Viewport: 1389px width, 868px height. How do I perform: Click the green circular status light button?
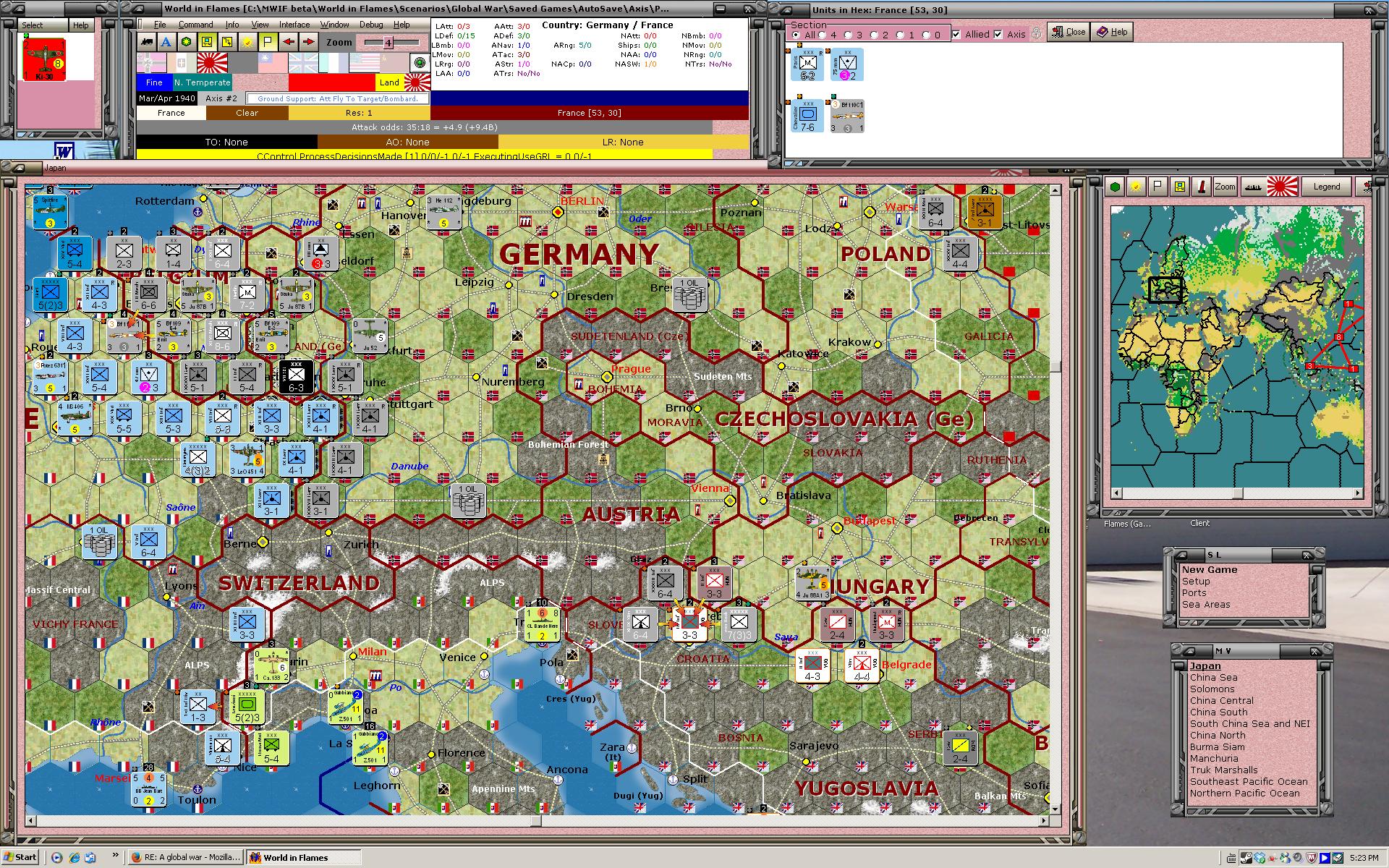(419, 63)
